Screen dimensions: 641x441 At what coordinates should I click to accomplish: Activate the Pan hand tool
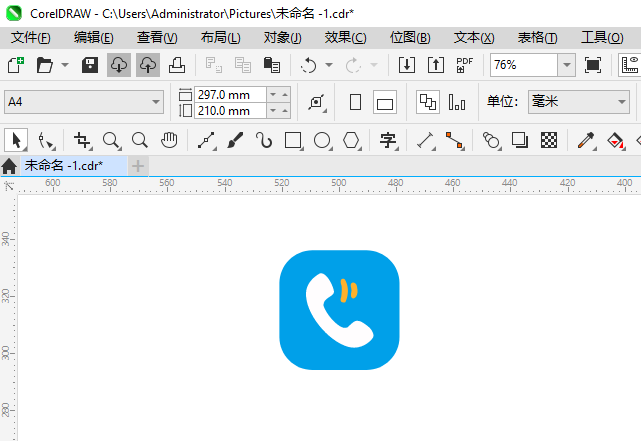tap(169, 140)
